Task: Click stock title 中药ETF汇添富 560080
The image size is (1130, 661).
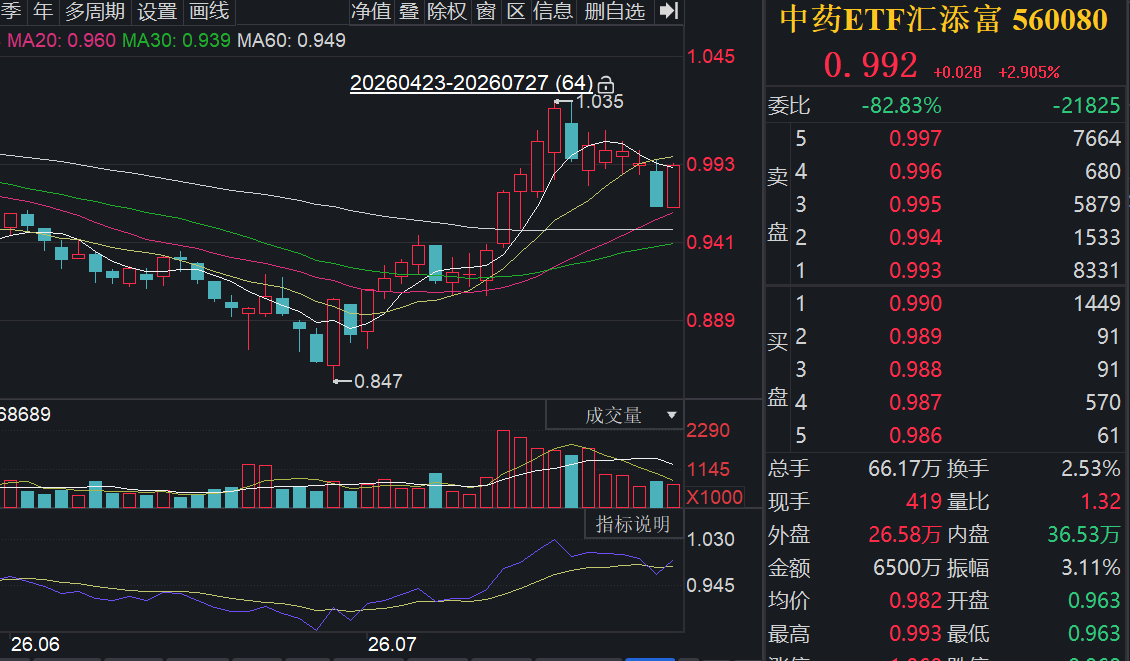Action: 943,20
